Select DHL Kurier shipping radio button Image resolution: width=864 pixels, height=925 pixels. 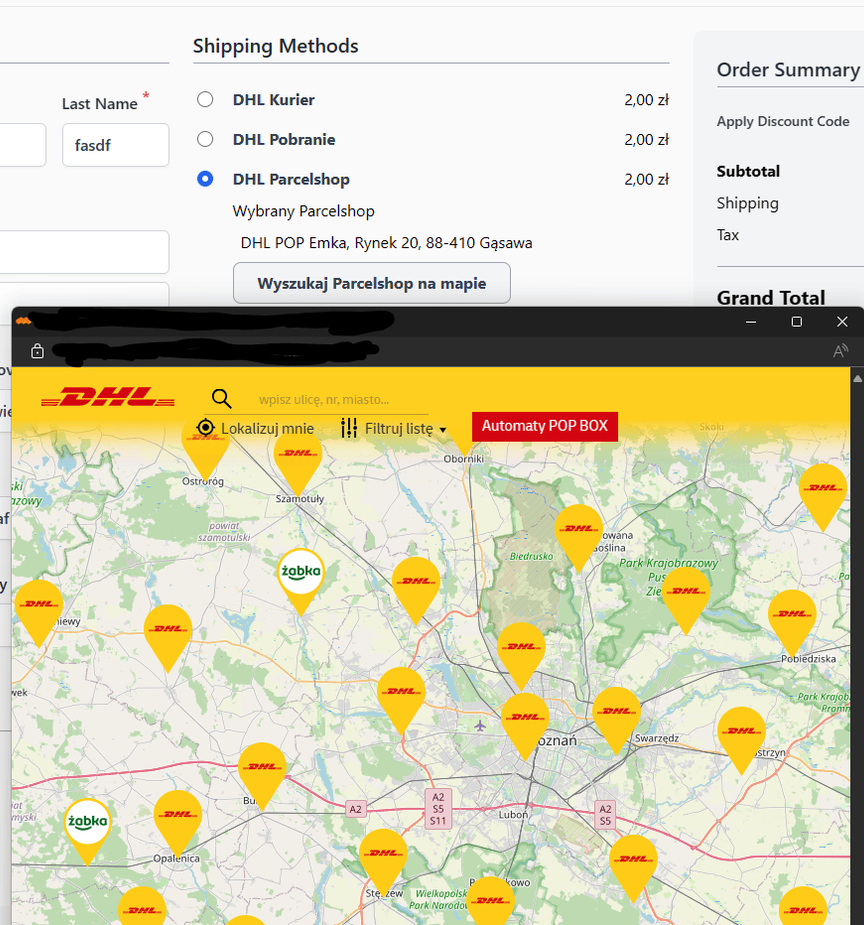pos(205,99)
